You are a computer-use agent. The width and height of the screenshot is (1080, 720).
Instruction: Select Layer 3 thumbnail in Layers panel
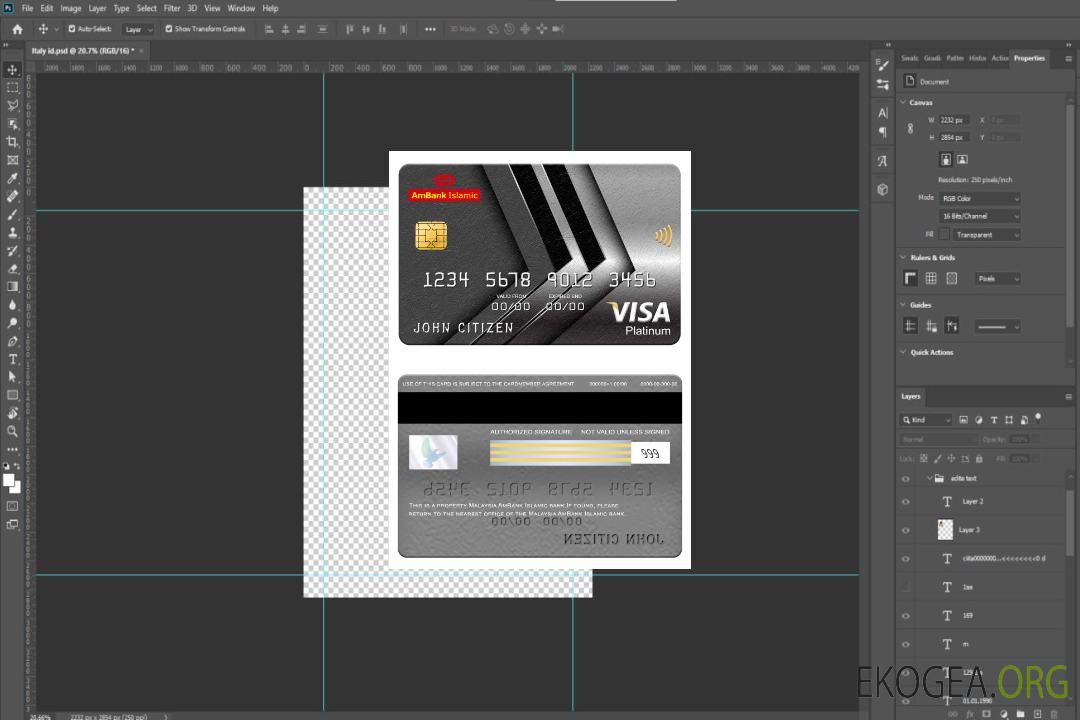(x=946, y=529)
